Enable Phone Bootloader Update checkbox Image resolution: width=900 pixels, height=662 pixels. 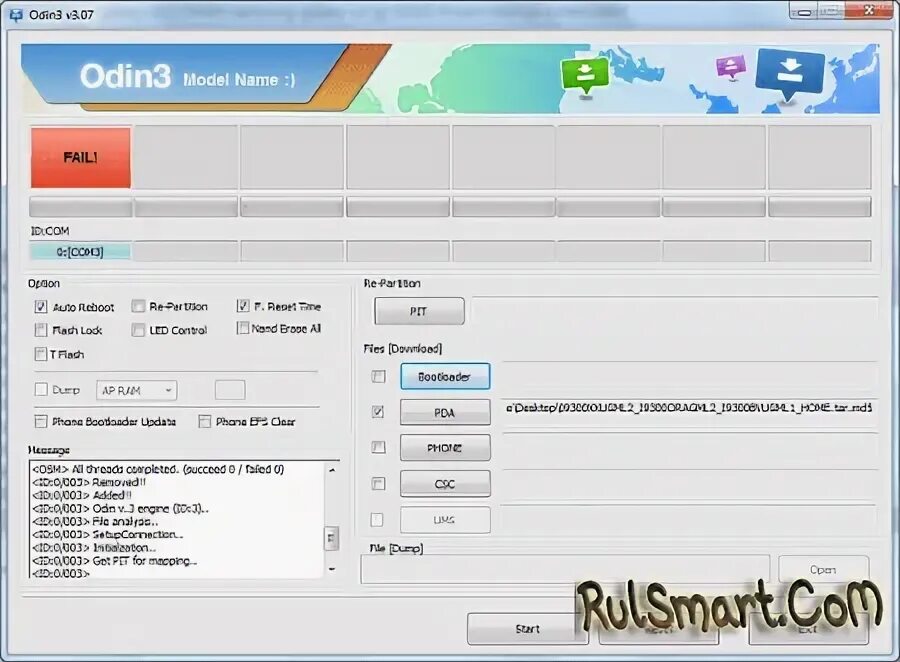click(41, 421)
